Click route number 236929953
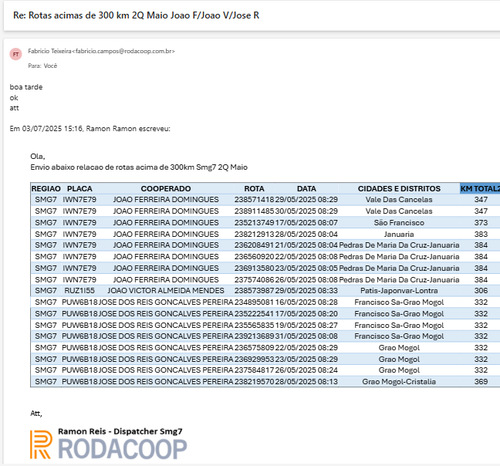Image resolution: width=500 pixels, height=466 pixels. pyautogui.click(x=254, y=359)
